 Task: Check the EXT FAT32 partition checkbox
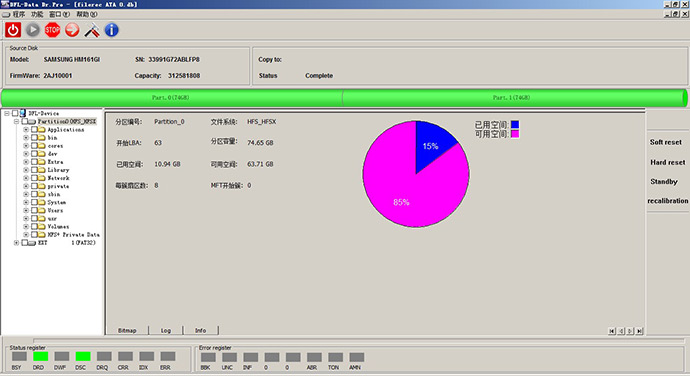(x=25, y=243)
